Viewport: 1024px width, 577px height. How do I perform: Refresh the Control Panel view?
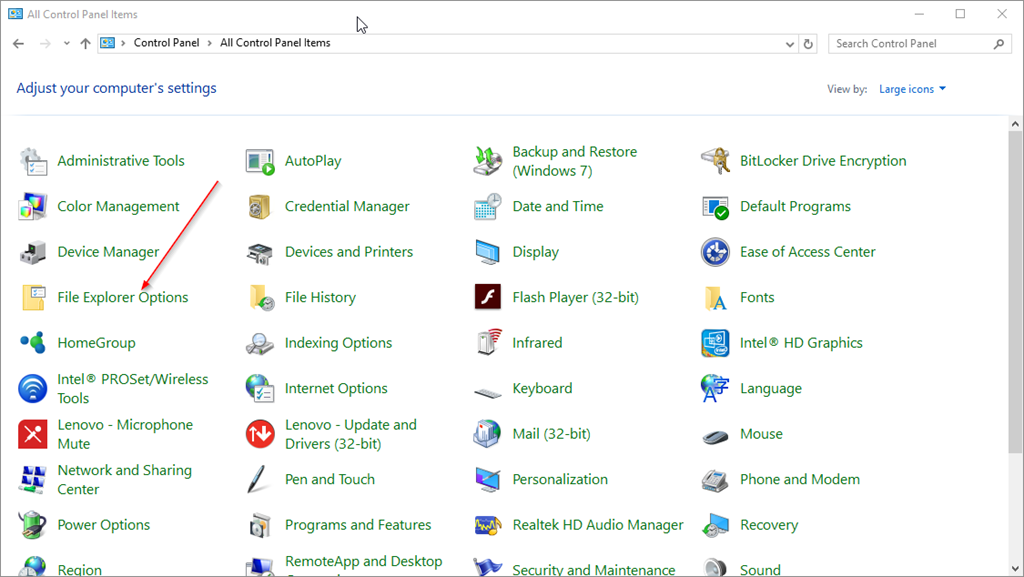808,44
